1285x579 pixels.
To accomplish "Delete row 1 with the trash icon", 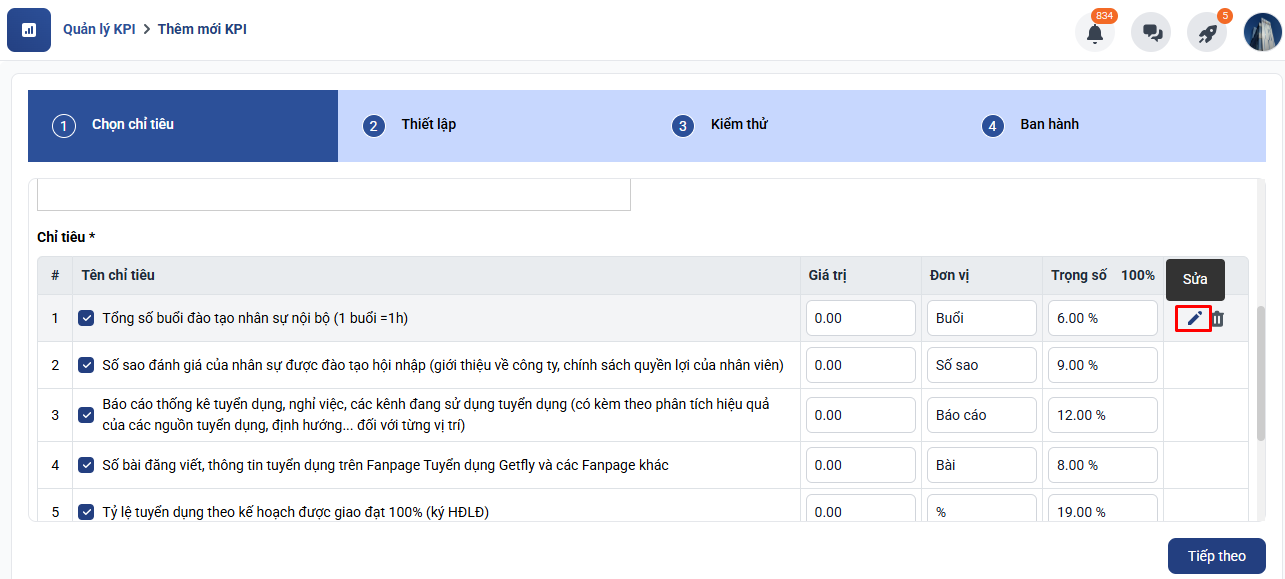I will 1218,319.
